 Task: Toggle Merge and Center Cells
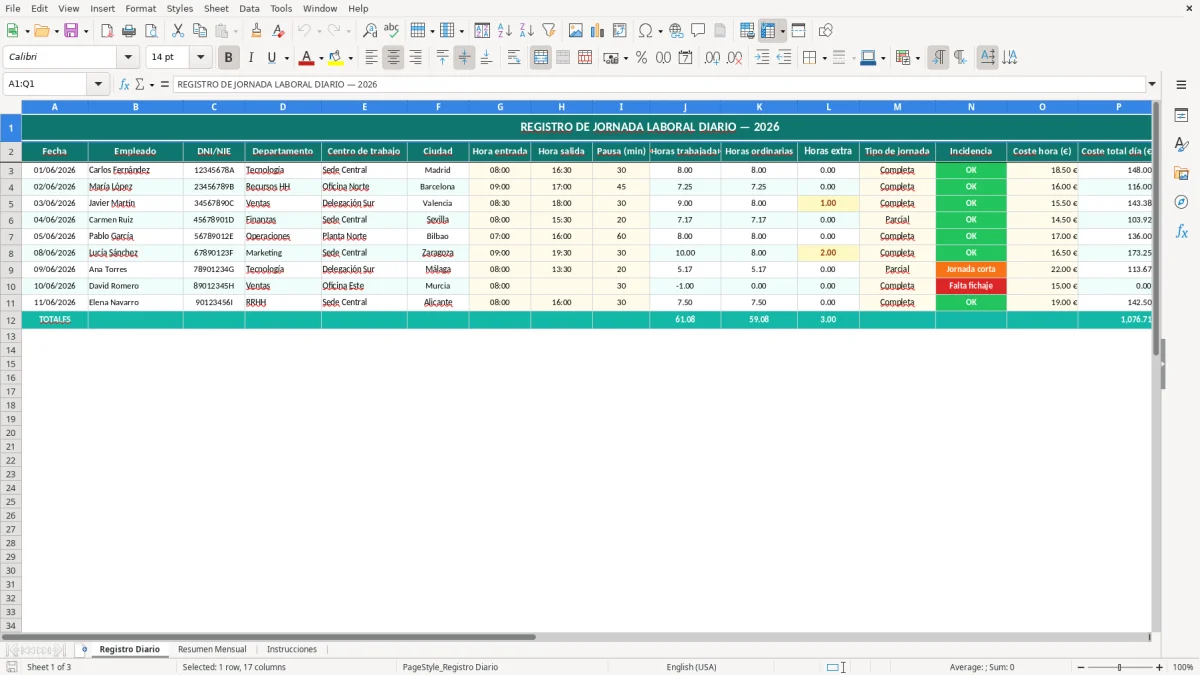click(541, 58)
